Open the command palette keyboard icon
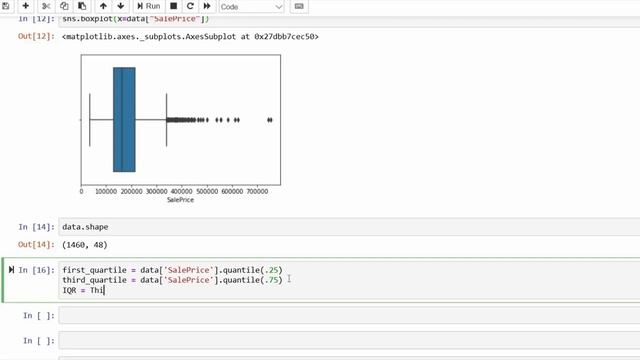 pos(299,6)
